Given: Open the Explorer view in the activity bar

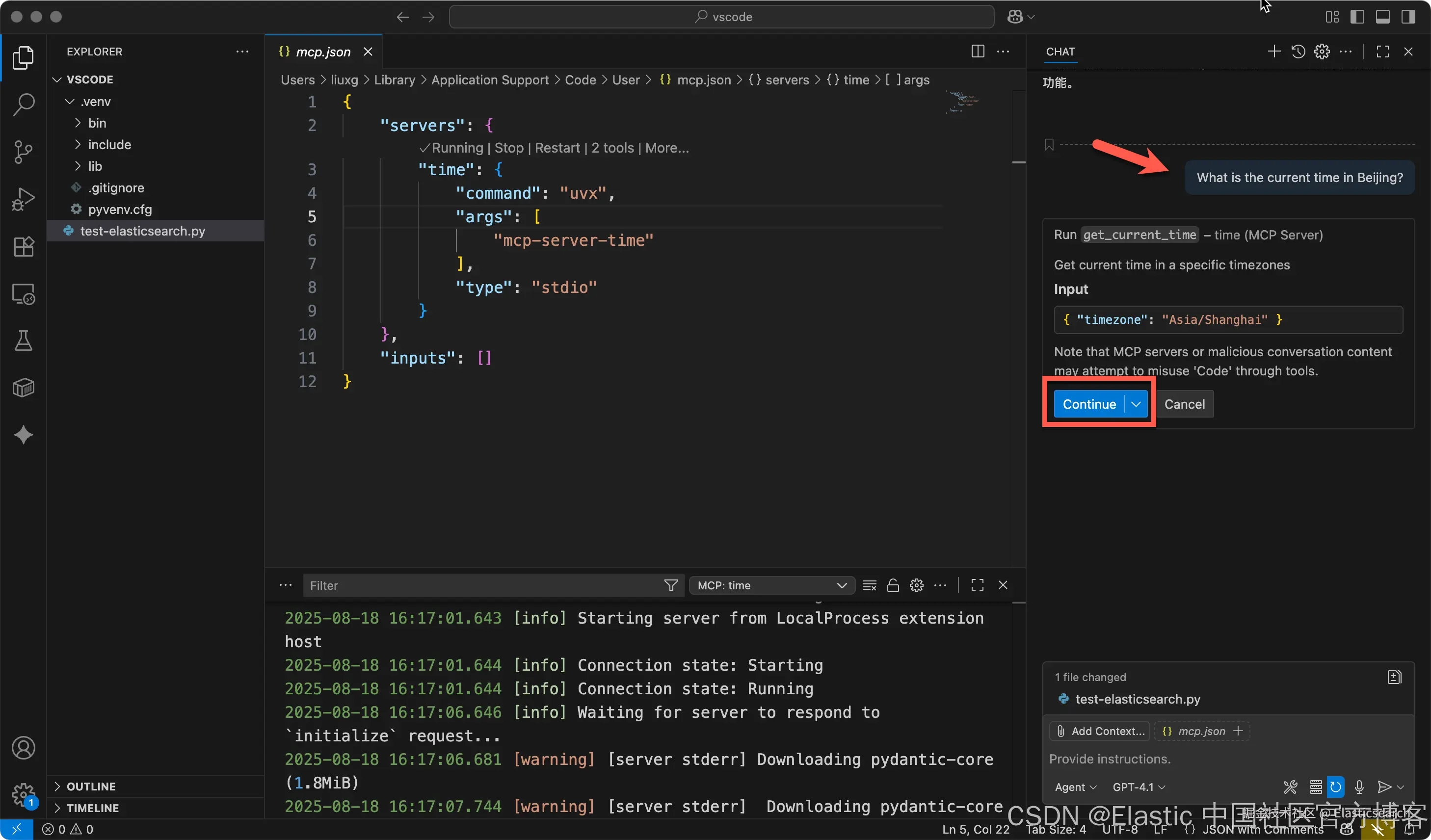Looking at the screenshot, I should point(23,57).
